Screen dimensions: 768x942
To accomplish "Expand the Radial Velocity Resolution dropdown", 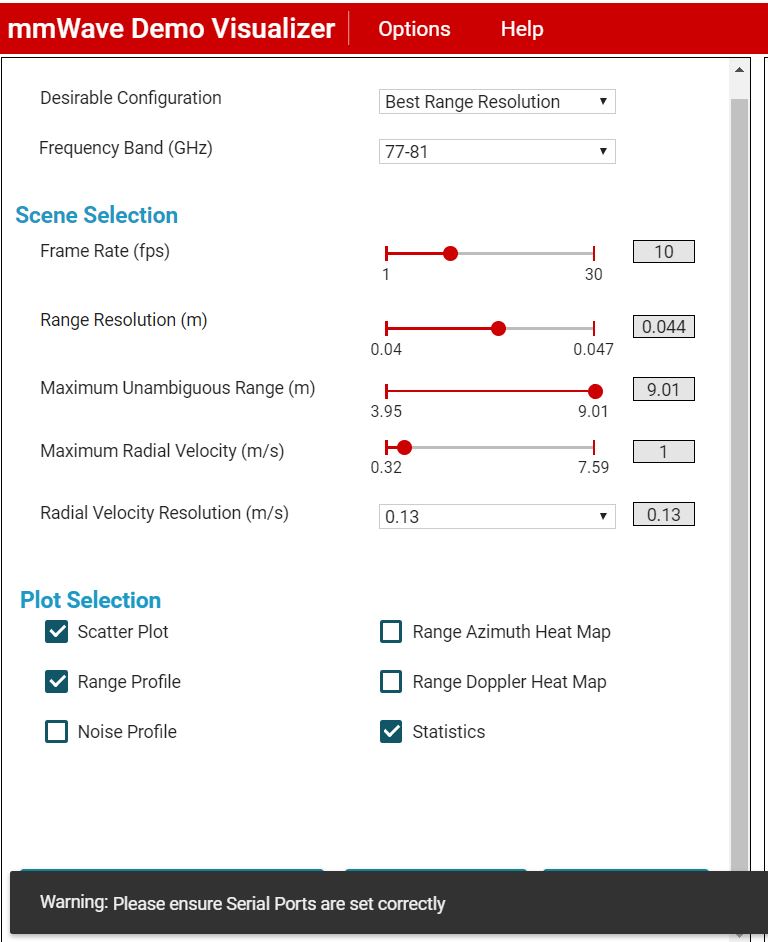I will tap(497, 516).
